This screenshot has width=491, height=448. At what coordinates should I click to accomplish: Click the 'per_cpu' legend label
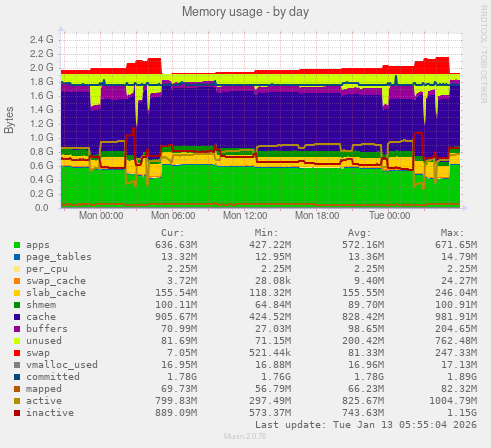click(47, 269)
